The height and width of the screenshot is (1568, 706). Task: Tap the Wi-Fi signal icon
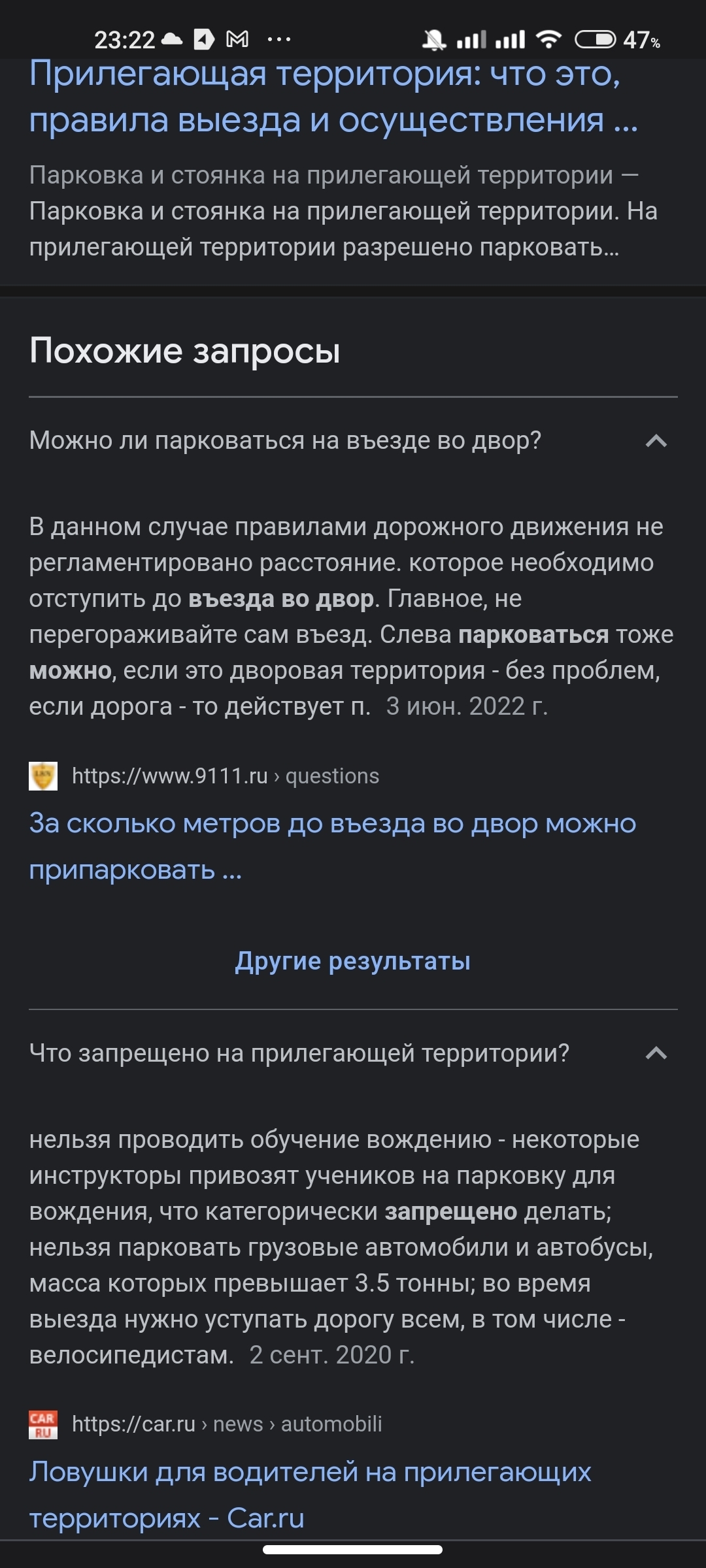pos(548,40)
